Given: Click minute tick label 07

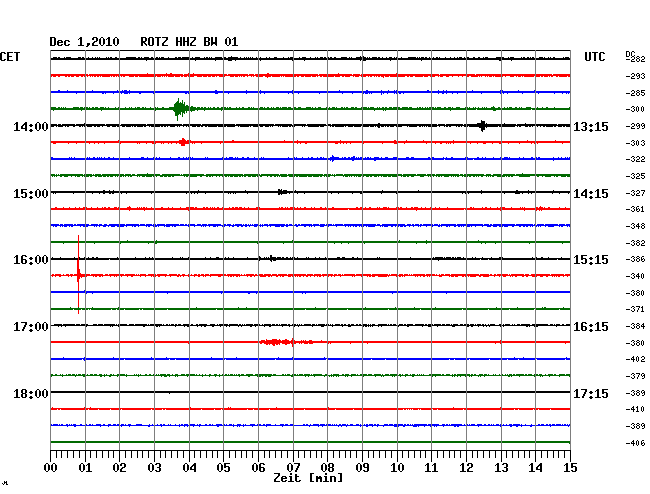Looking at the screenshot, I should coord(293,468).
